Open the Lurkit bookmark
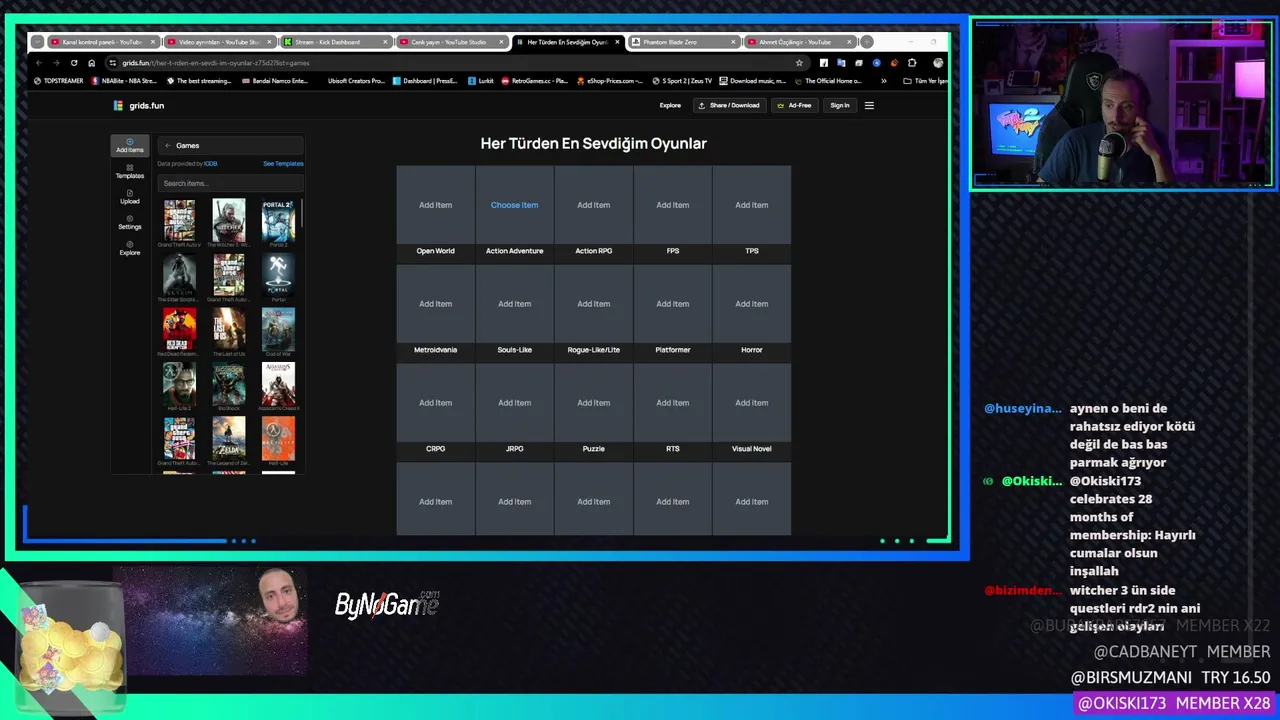Image resolution: width=1280 pixels, height=720 pixels. [481, 81]
